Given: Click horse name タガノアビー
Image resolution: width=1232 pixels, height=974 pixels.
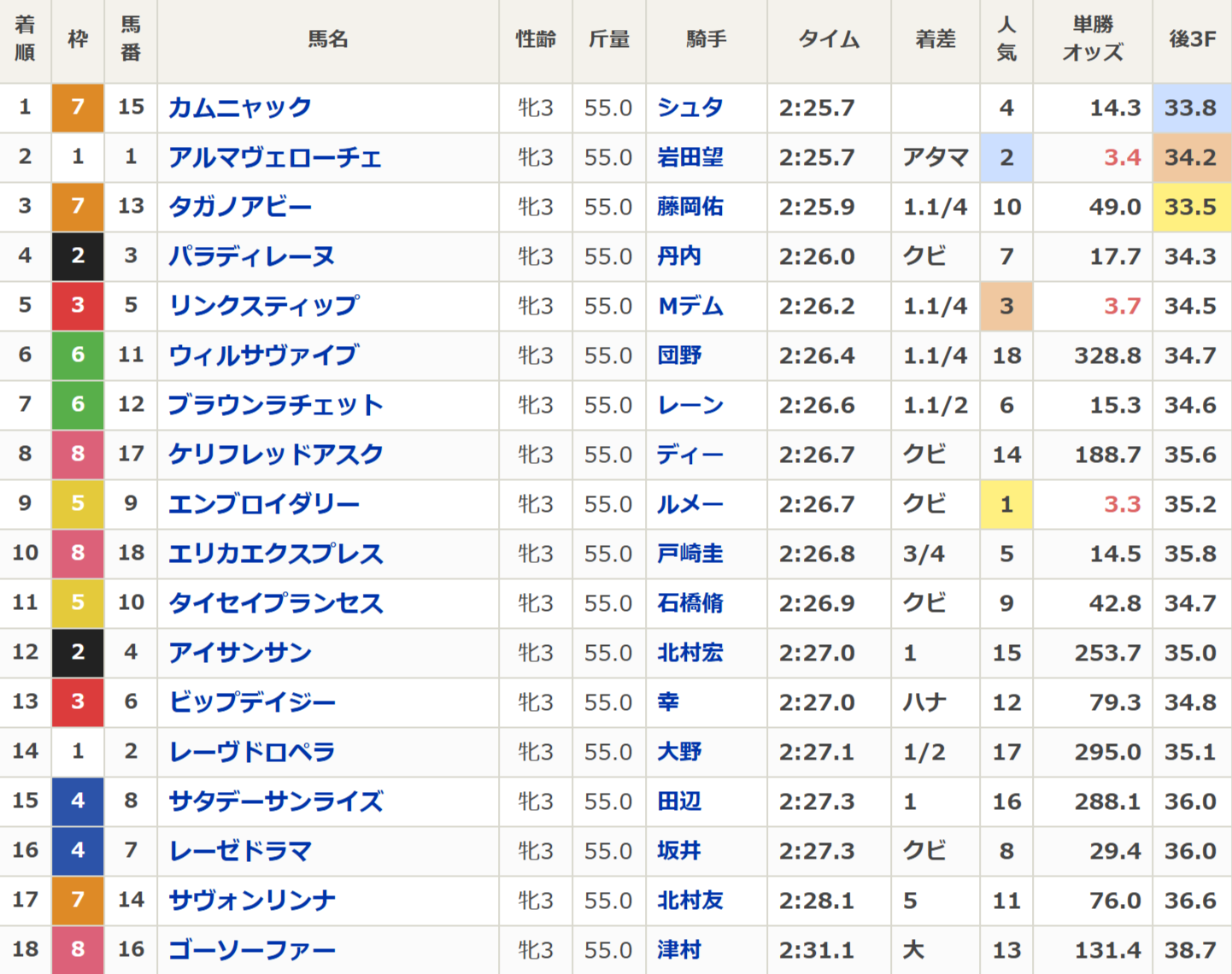Looking at the screenshot, I should click(240, 207).
